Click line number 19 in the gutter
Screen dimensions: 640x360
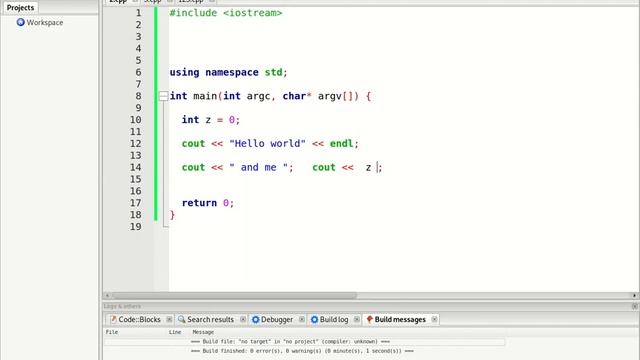point(136,227)
